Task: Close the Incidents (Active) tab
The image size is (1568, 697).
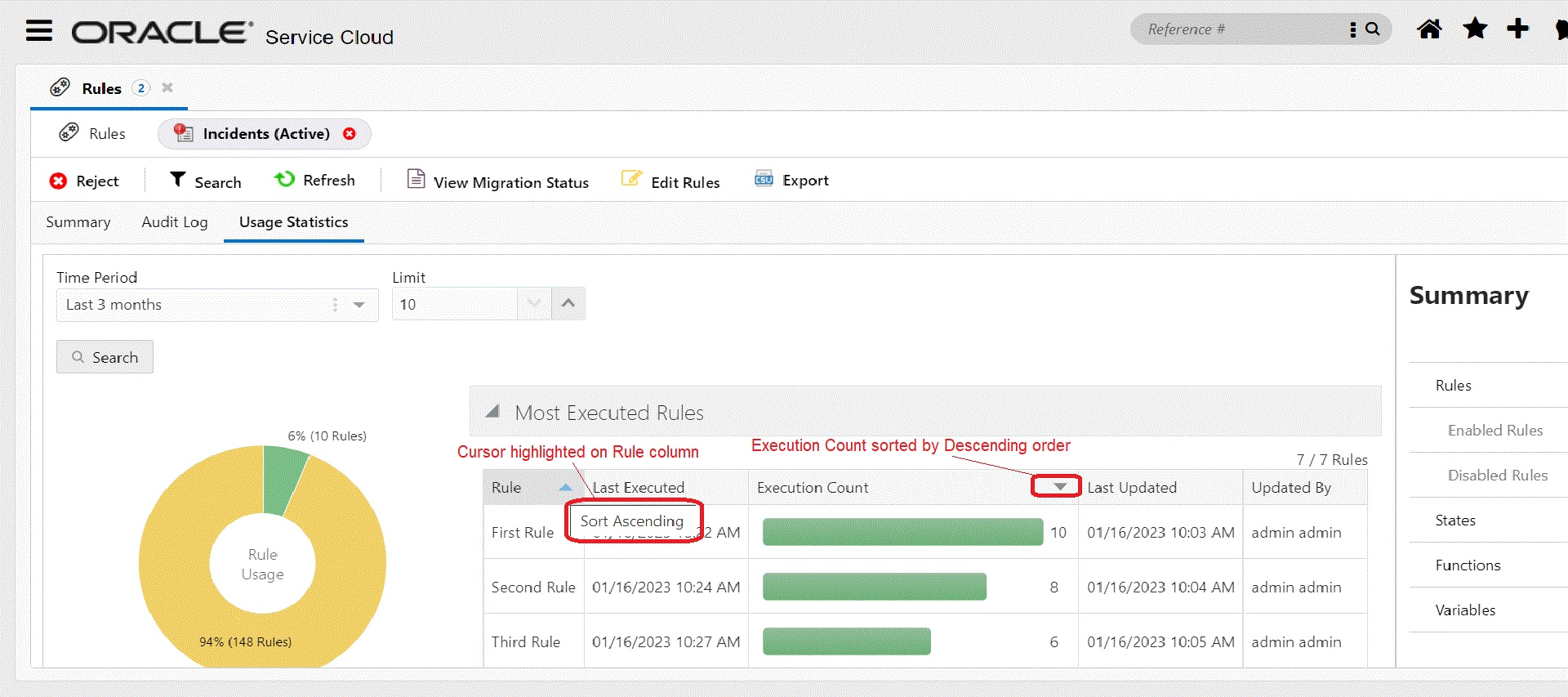Action: [x=350, y=134]
